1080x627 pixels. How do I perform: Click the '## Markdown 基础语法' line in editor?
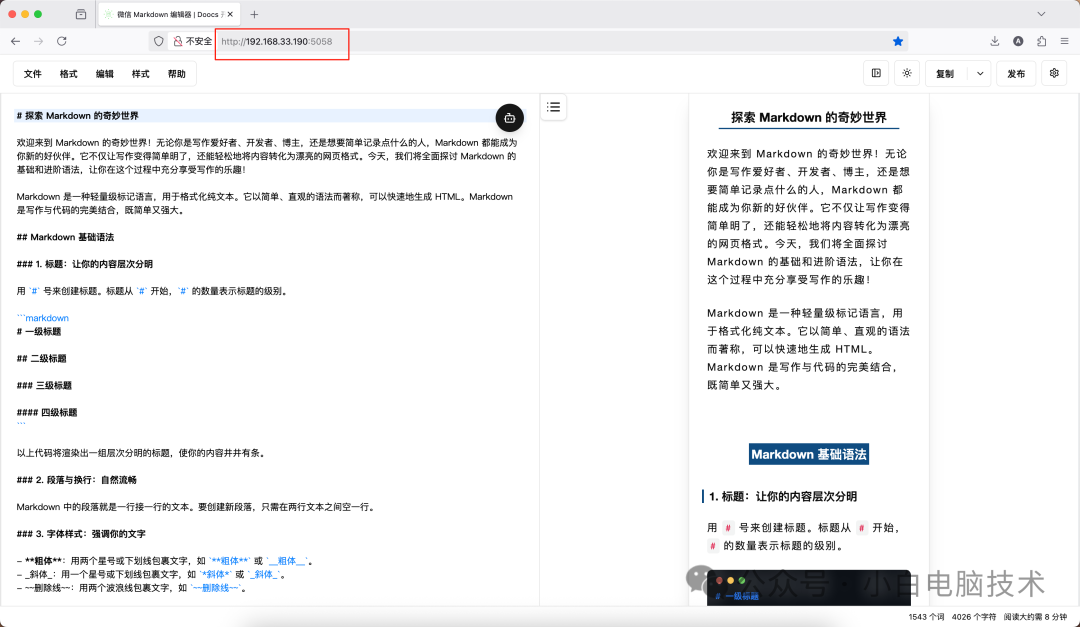pos(65,237)
